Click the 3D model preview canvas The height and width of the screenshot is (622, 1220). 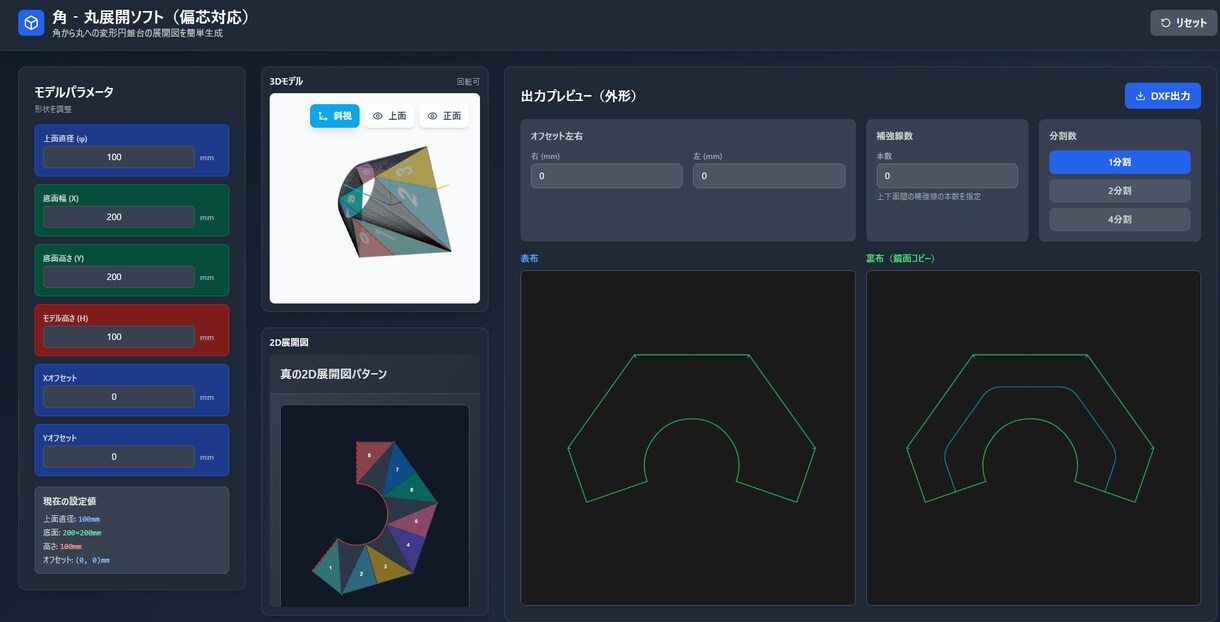pyautogui.click(x=375, y=198)
